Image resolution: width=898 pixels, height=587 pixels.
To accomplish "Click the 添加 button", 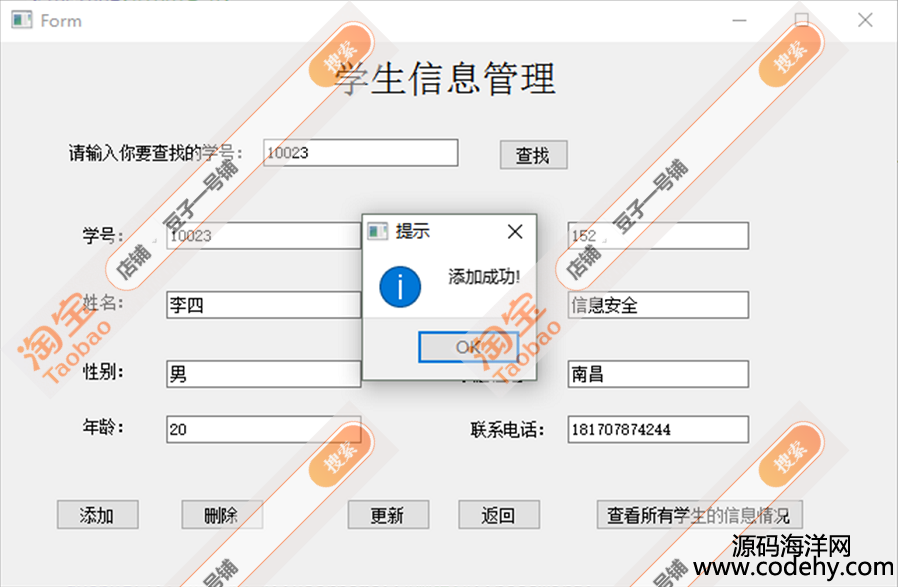I will (x=97, y=515).
